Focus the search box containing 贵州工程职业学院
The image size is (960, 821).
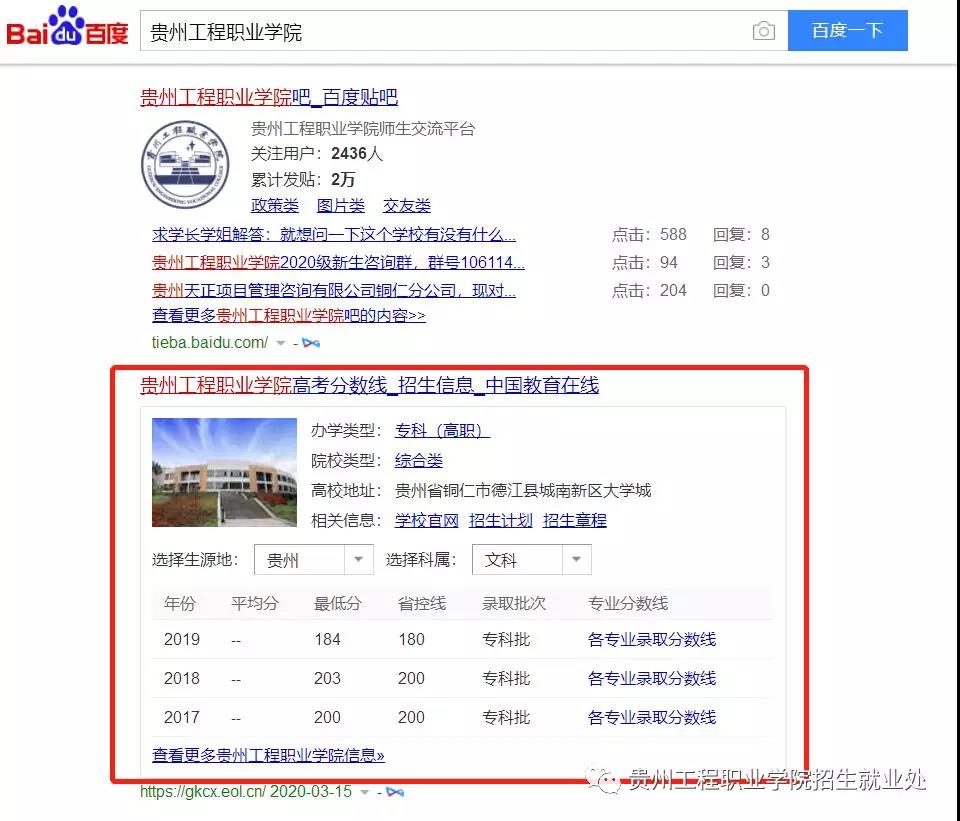(463, 31)
